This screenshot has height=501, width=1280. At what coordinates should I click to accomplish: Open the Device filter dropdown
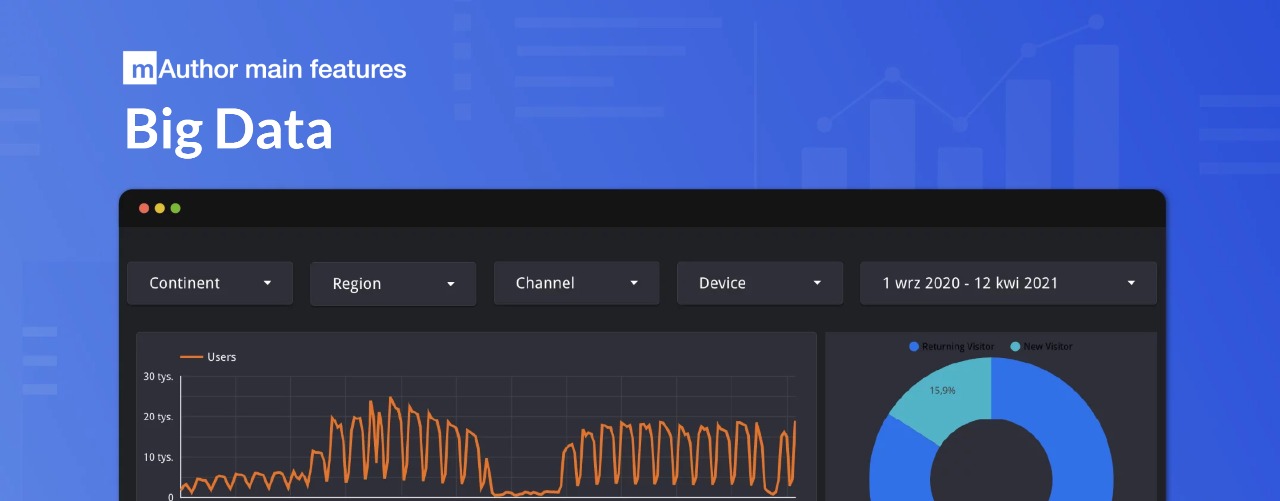pyautogui.click(x=760, y=283)
